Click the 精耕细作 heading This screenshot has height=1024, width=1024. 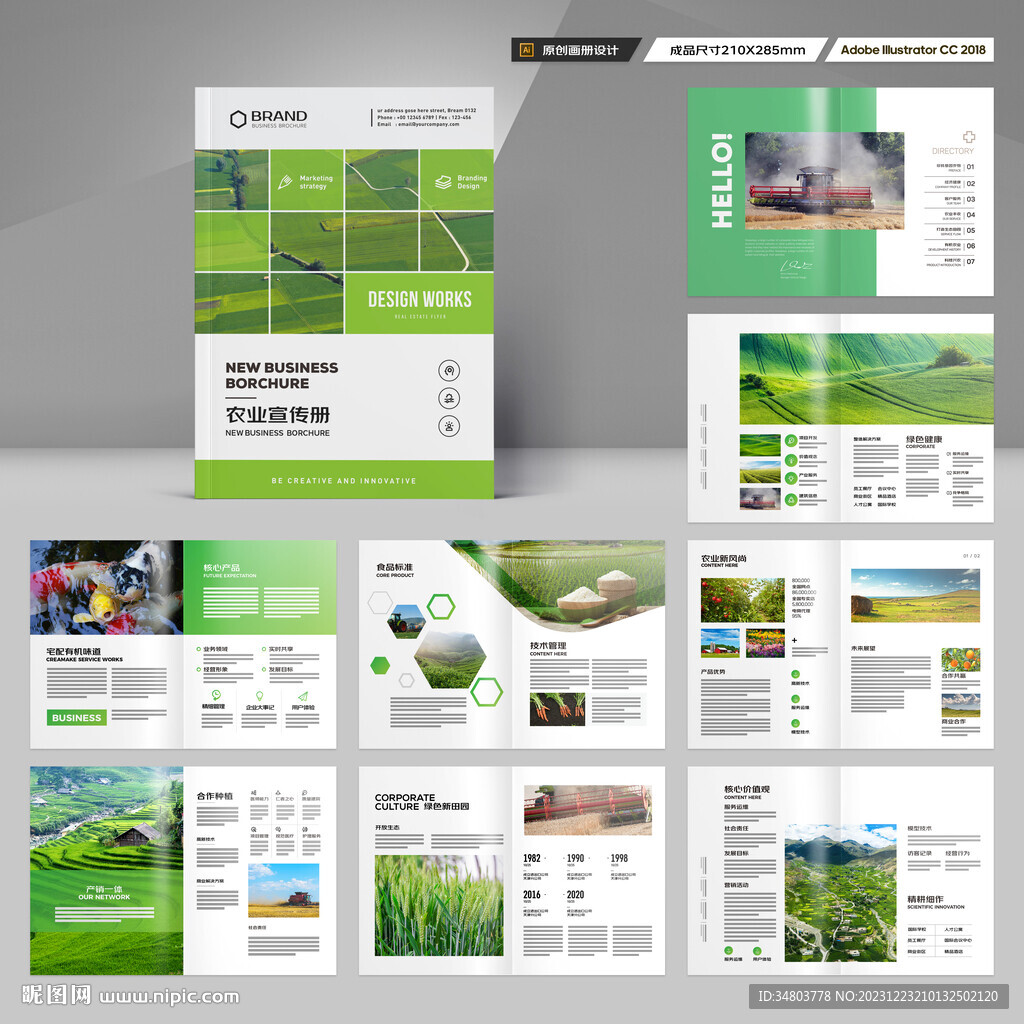[x=925, y=899]
